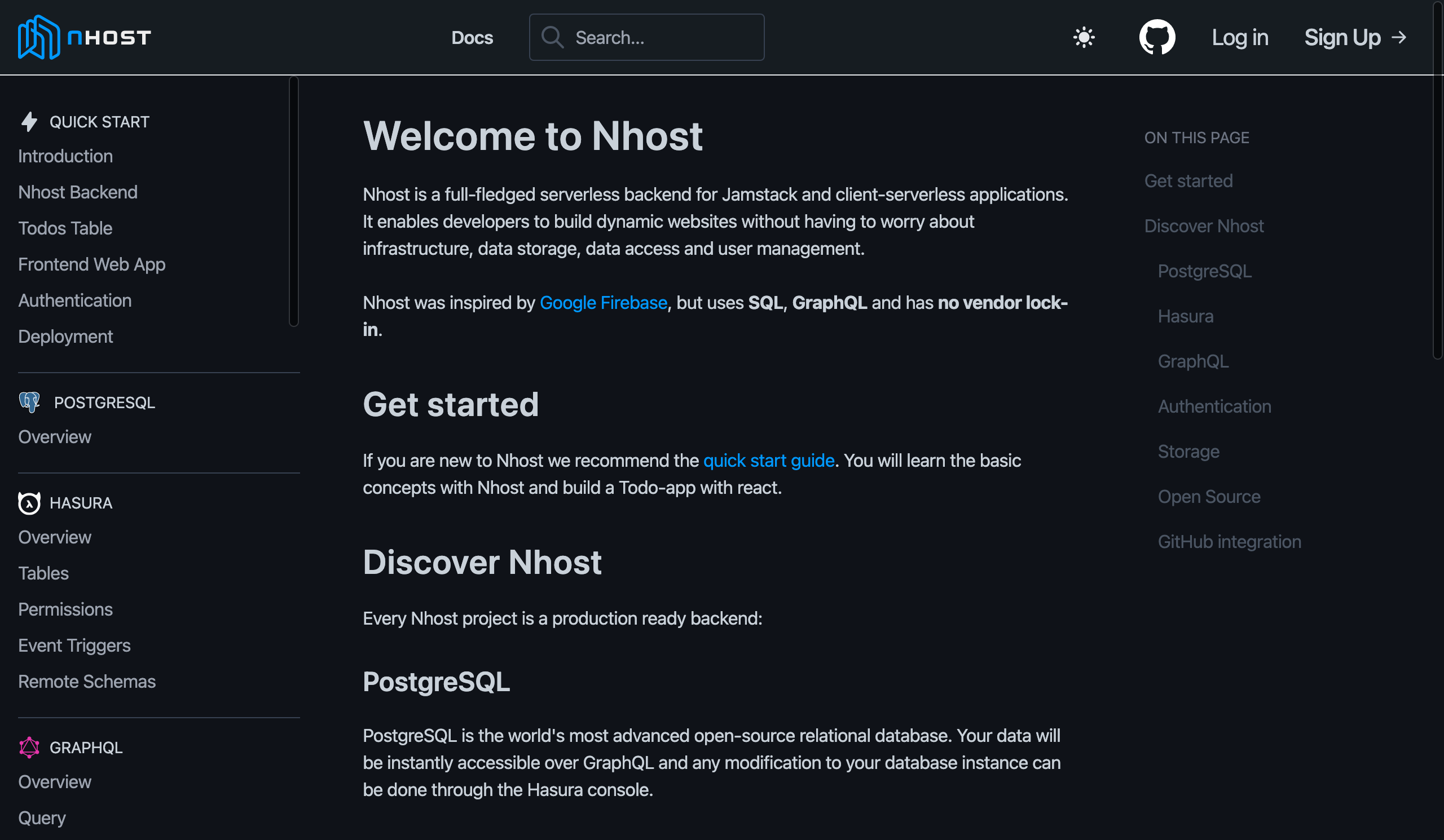Follow the quick start guide link

tap(768, 461)
